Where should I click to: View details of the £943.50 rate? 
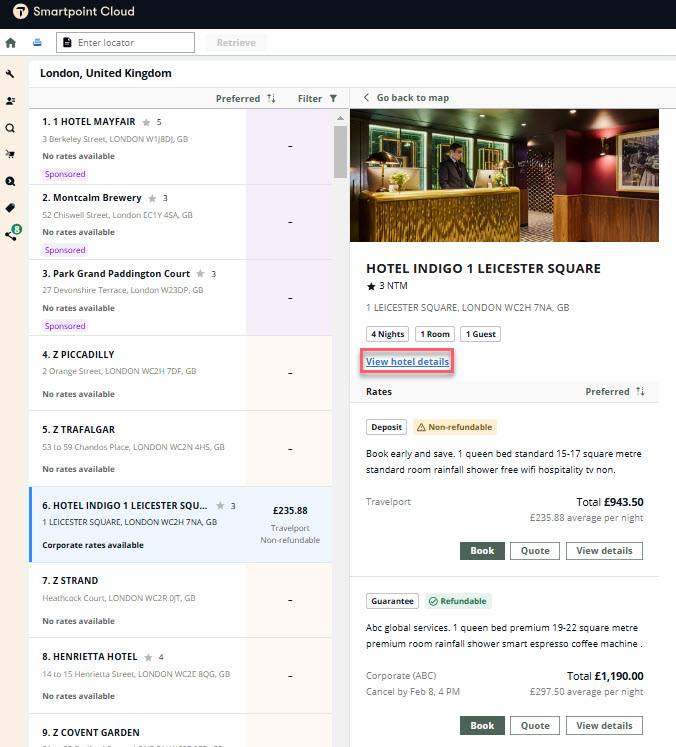point(604,551)
